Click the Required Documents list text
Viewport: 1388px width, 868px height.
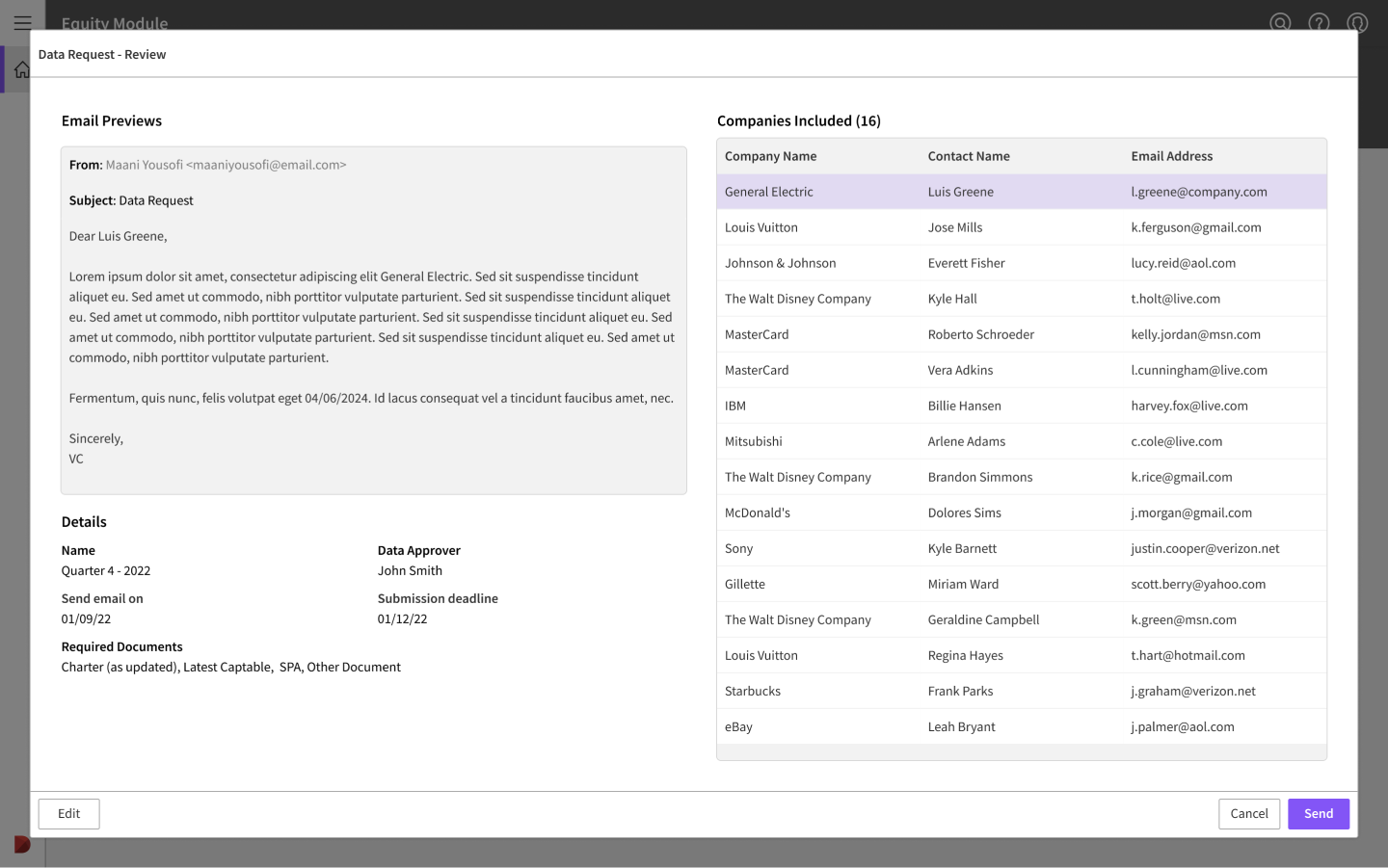tap(231, 667)
